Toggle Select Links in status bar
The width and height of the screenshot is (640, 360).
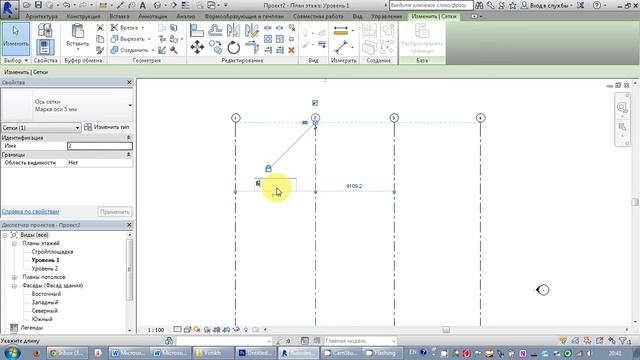(564, 340)
